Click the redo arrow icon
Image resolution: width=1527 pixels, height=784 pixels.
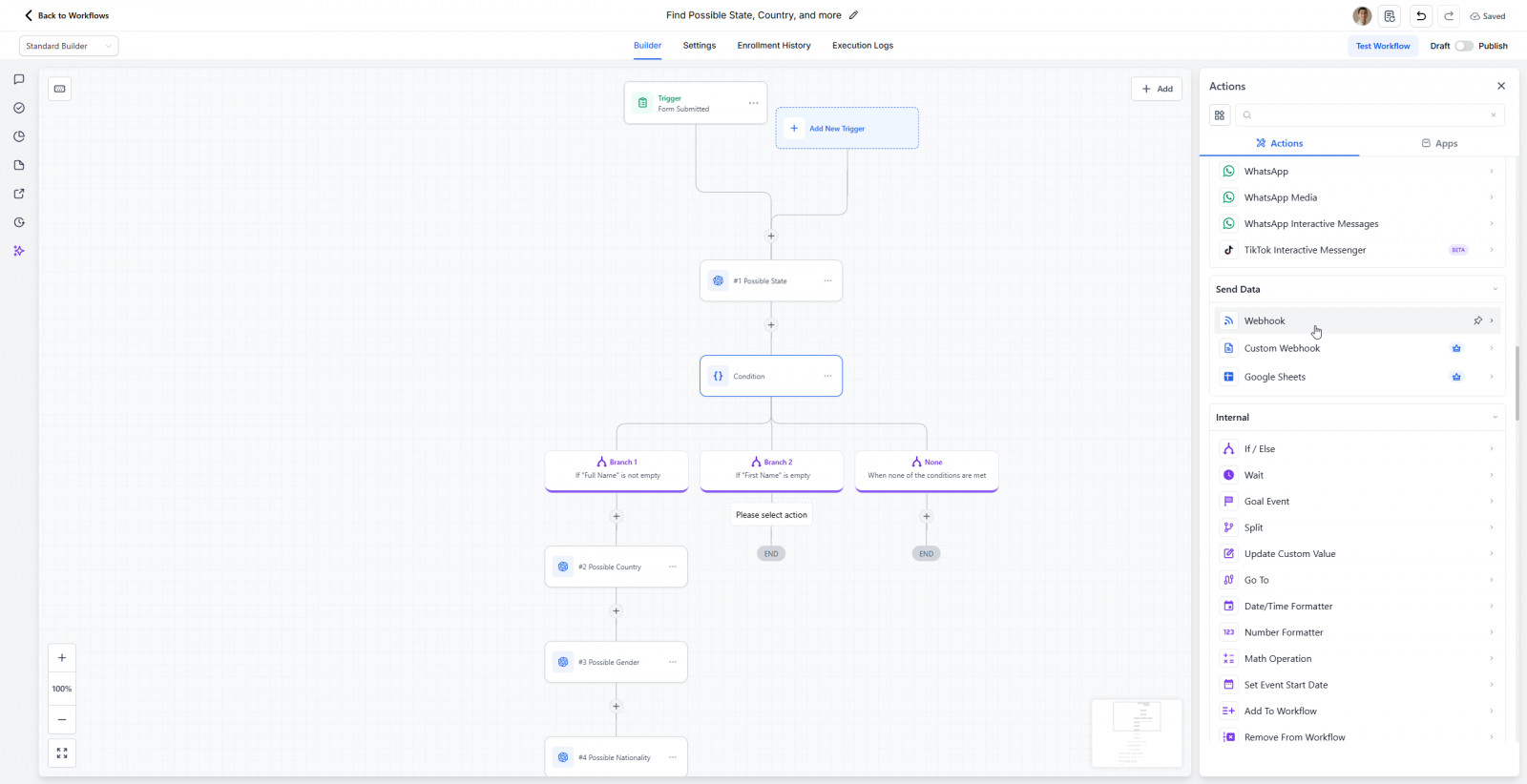(1449, 16)
